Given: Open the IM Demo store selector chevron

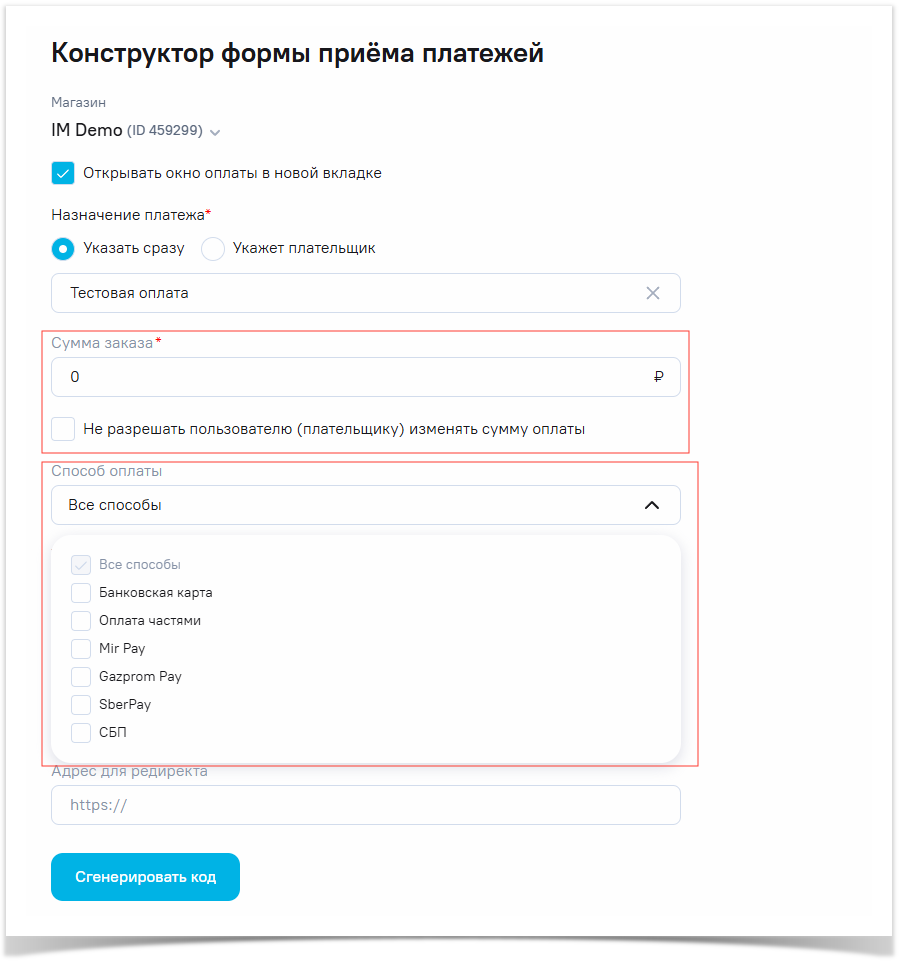Looking at the screenshot, I should pos(215,132).
